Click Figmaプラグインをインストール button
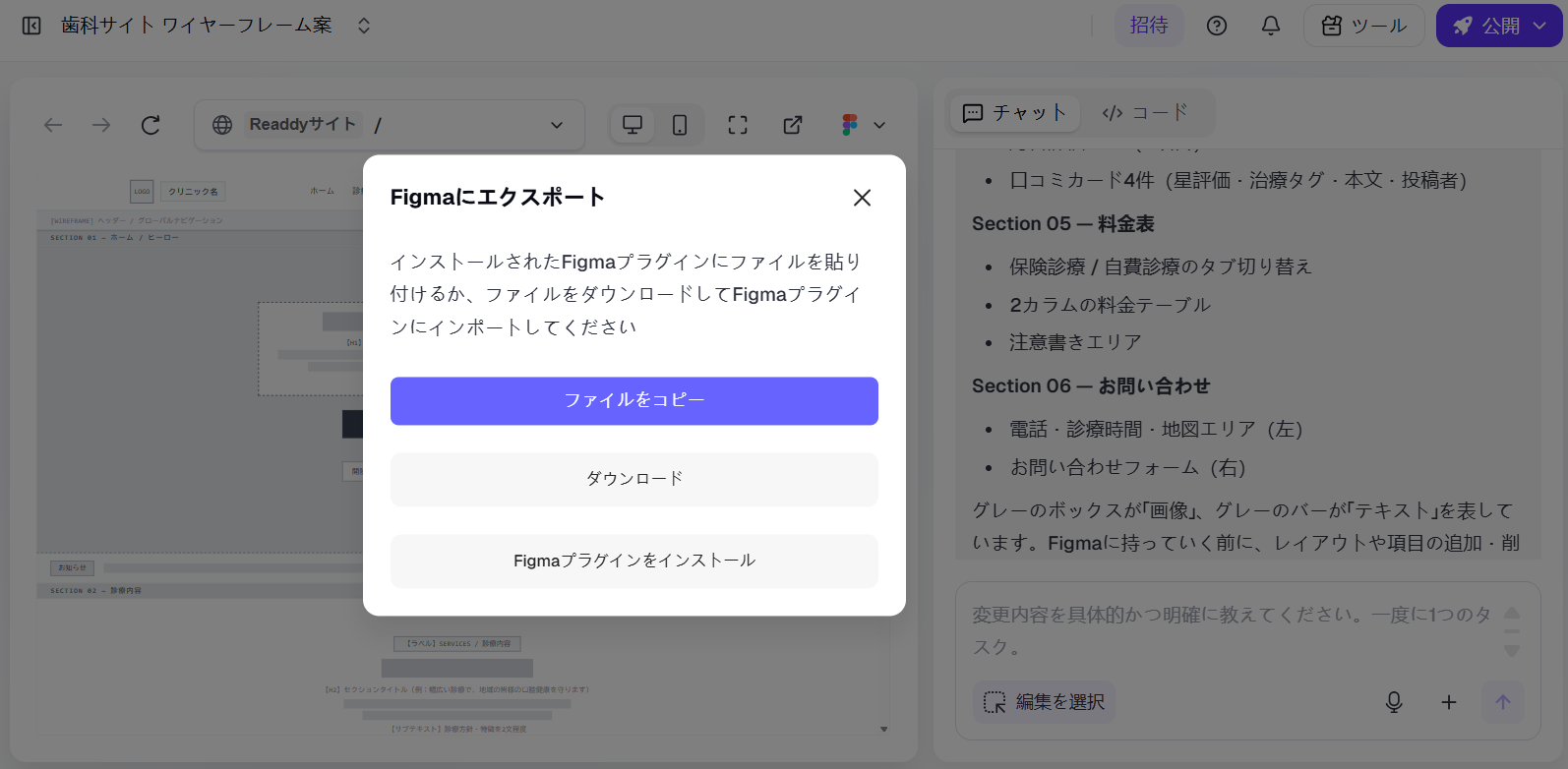 (x=633, y=561)
